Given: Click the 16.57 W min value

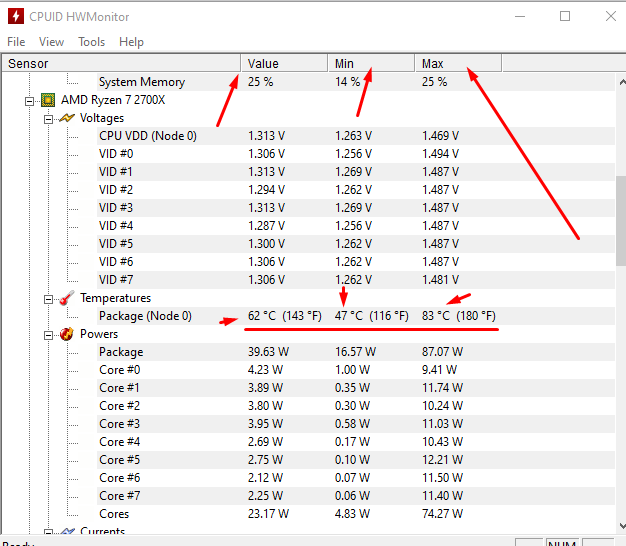Looking at the screenshot, I should (355, 352).
